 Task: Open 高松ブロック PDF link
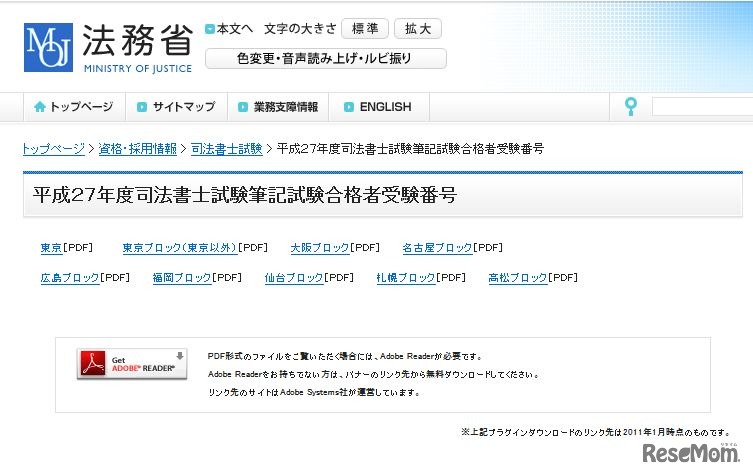518,278
